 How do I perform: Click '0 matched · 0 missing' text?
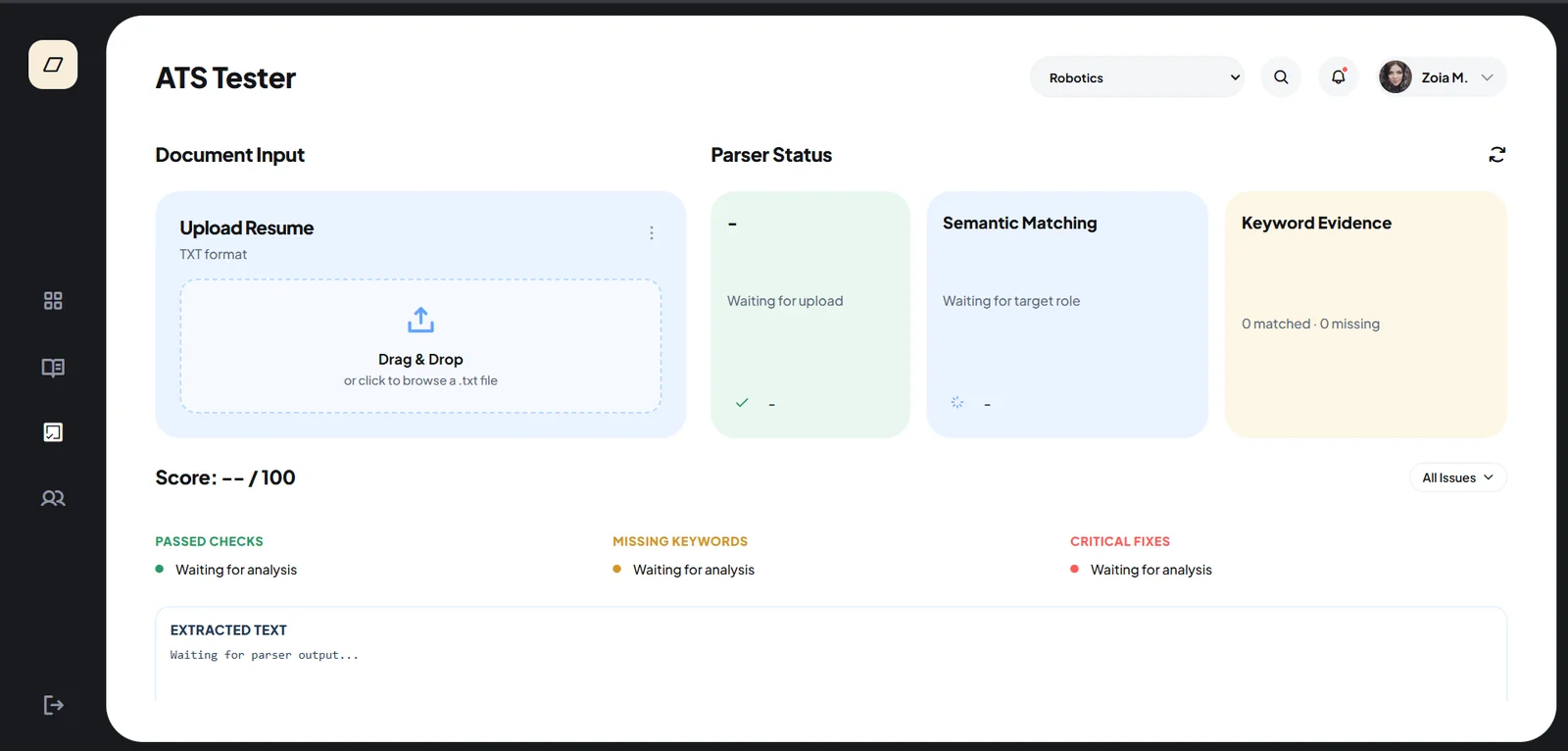pyautogui.click(x=1310, y=324)
